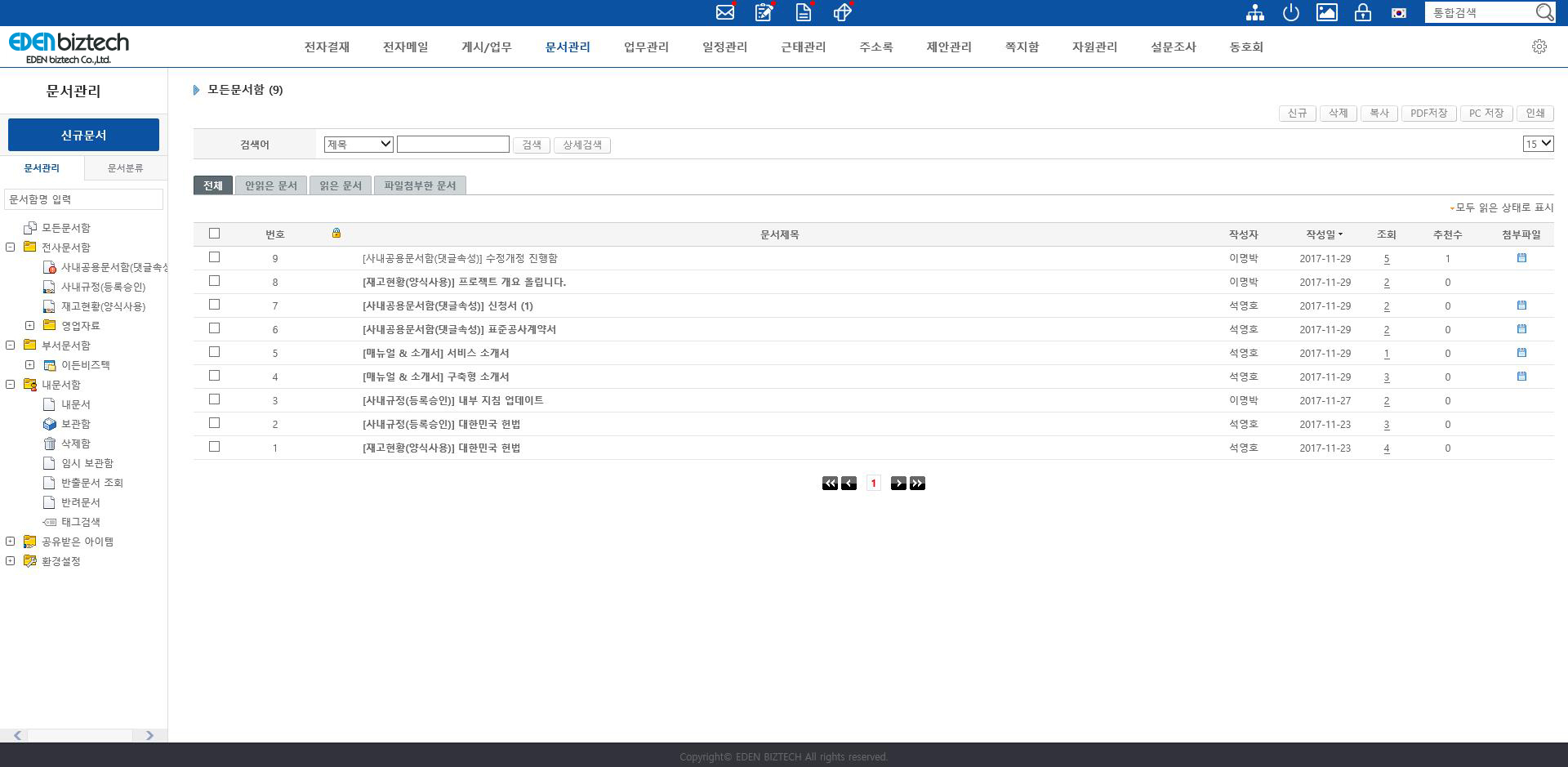Screen dimensions: 1568x767
Task: Select 임시 보관함 in the tree
Action: point(87,463)
